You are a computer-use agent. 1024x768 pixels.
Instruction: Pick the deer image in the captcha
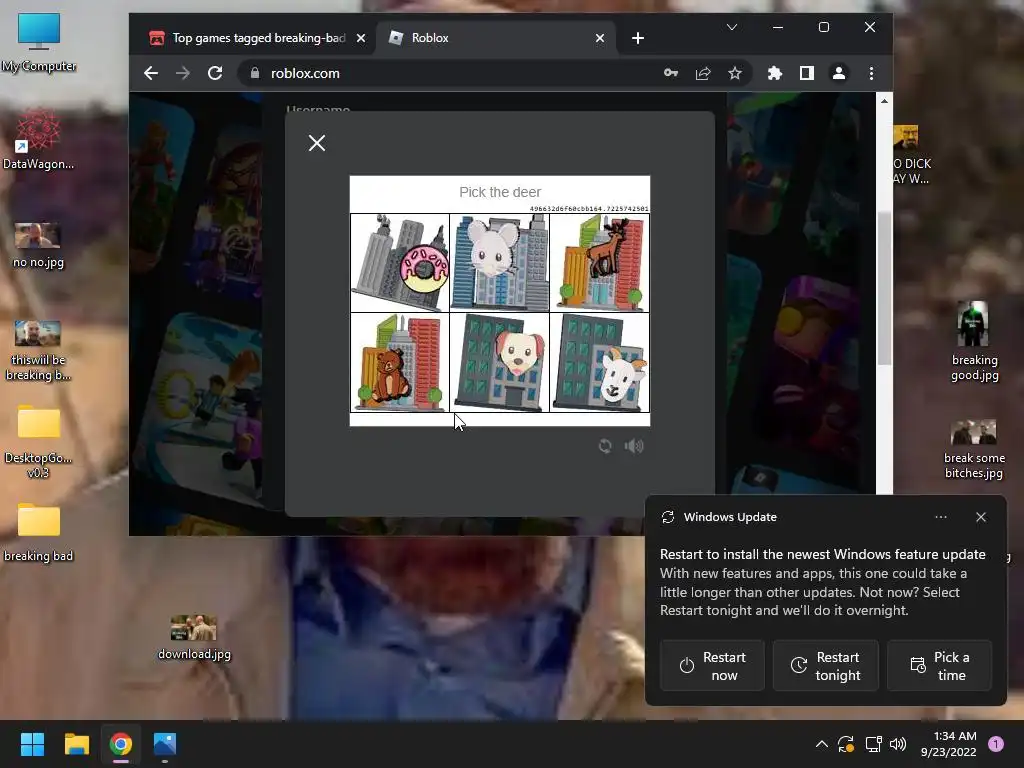(600, 263)
